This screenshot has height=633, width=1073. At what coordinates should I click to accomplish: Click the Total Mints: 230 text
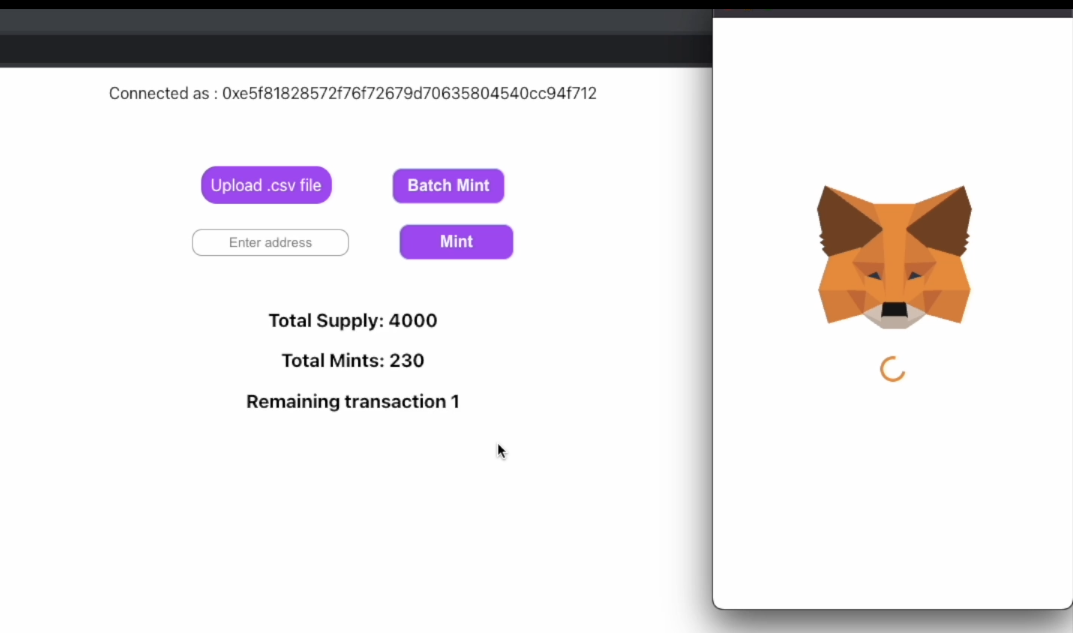(x=352, y=360)
